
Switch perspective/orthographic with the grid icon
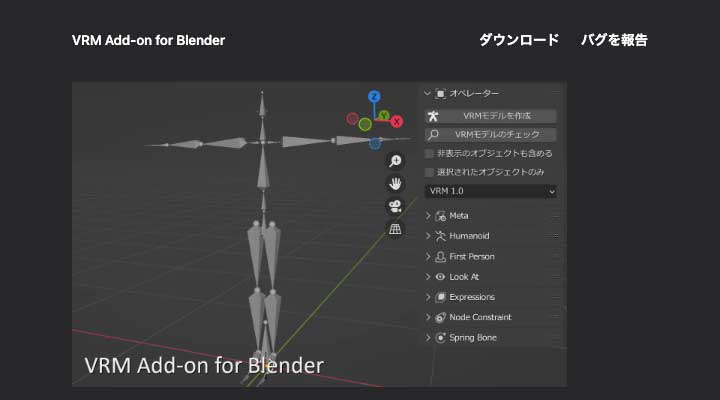coord(395,229)
